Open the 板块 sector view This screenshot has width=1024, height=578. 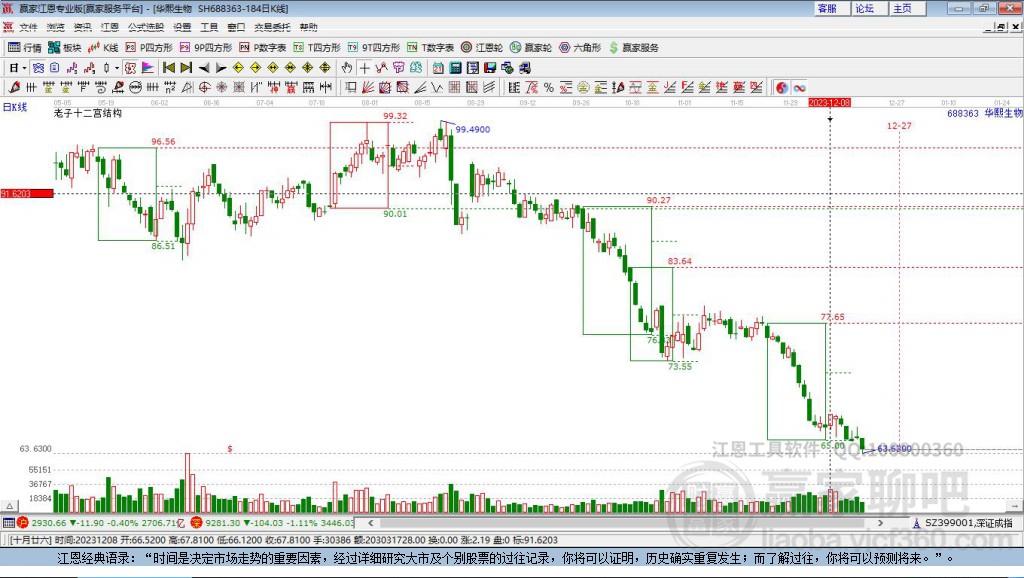click(64, 48)
